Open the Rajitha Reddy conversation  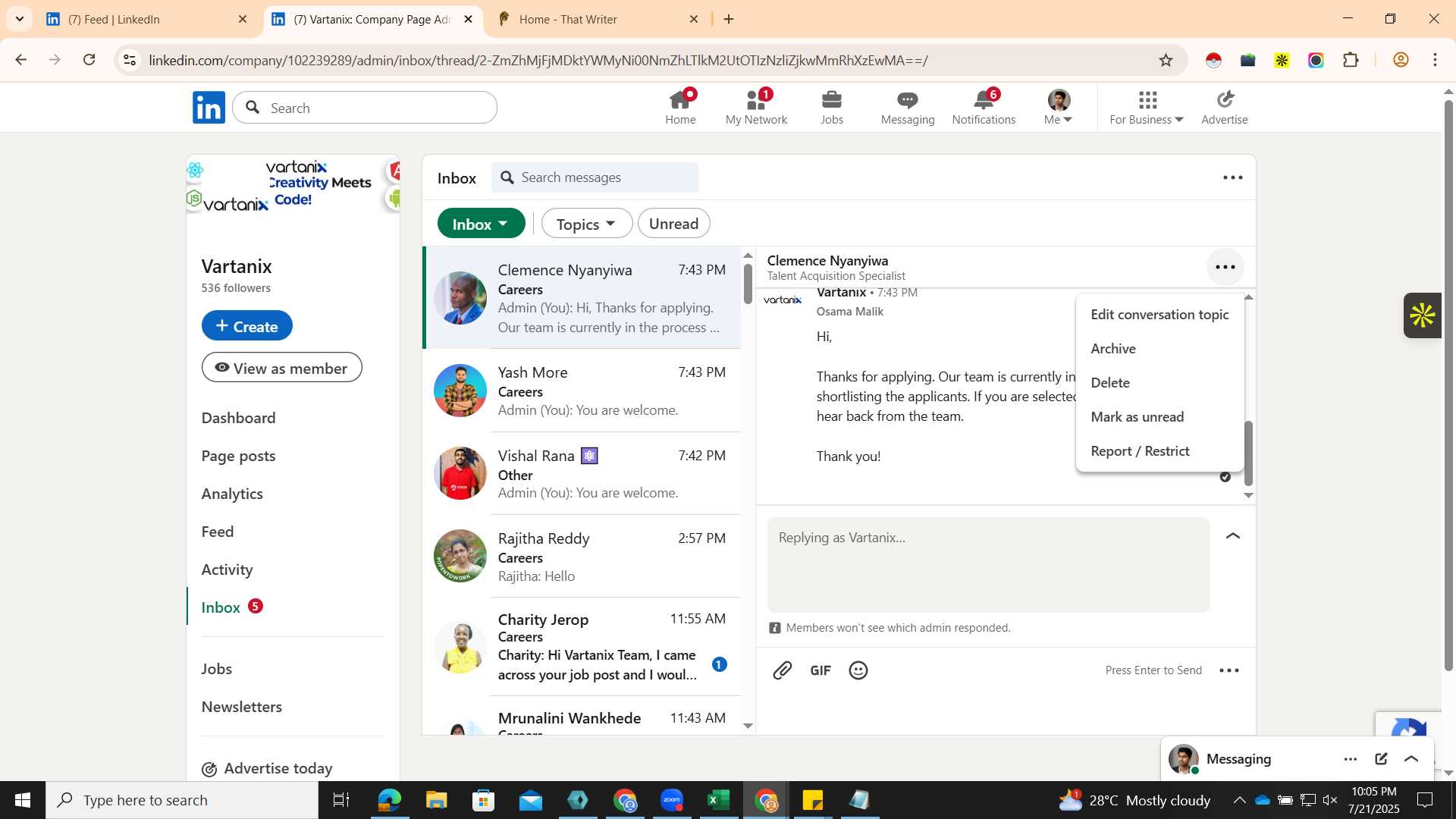click(x=582, y=556)
